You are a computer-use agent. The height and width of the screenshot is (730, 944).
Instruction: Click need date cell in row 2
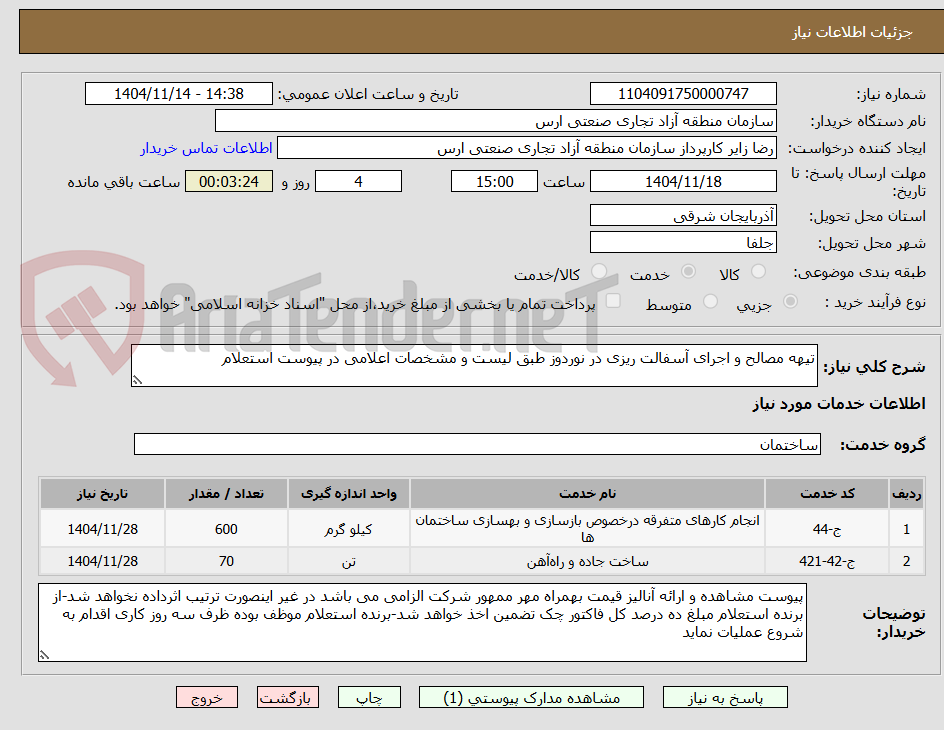click(x=102, y=561)
